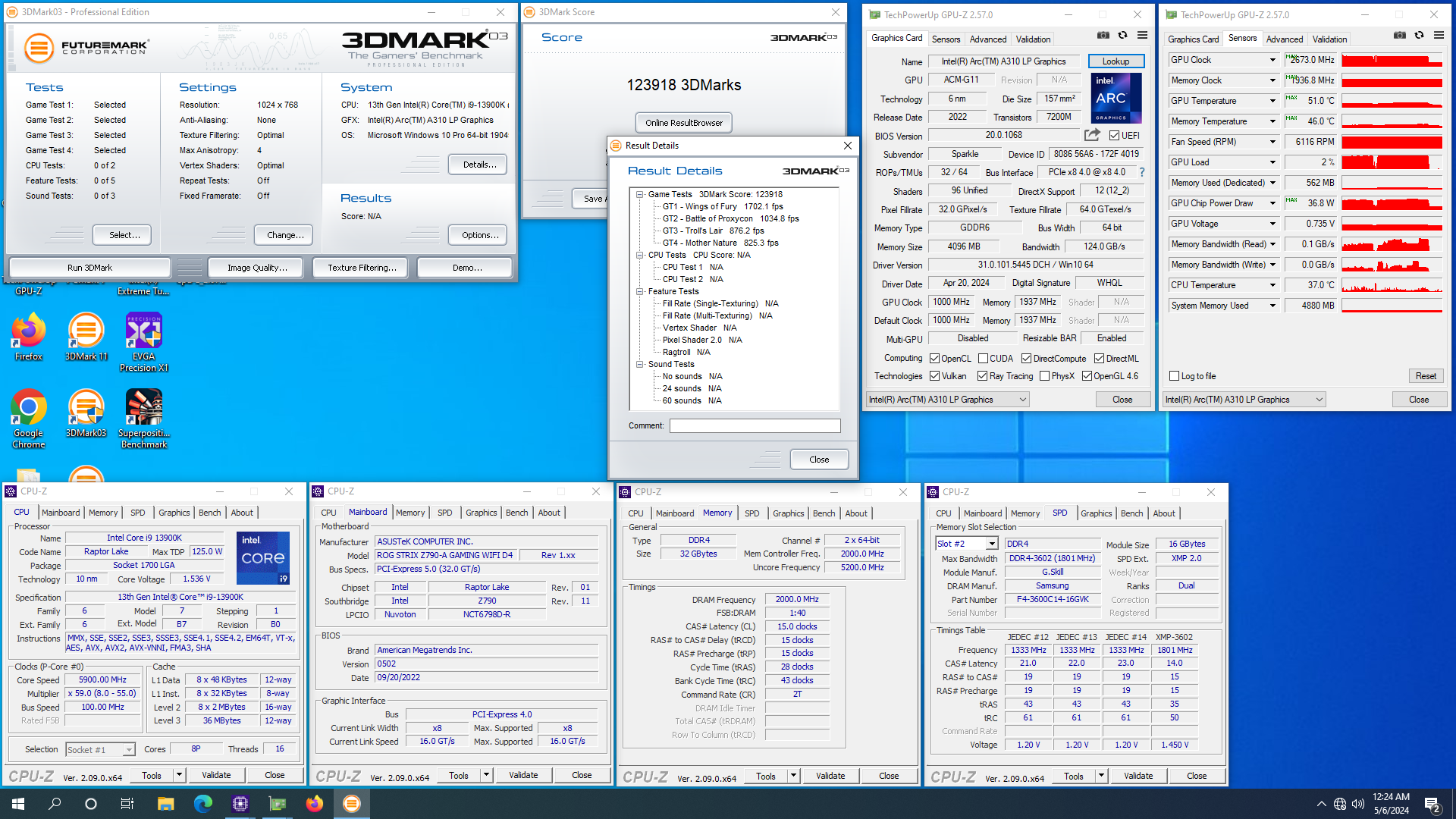
Task: Switch to the Advanced tab in GPU-Z Sensors window
Action: click(1285, 39)
